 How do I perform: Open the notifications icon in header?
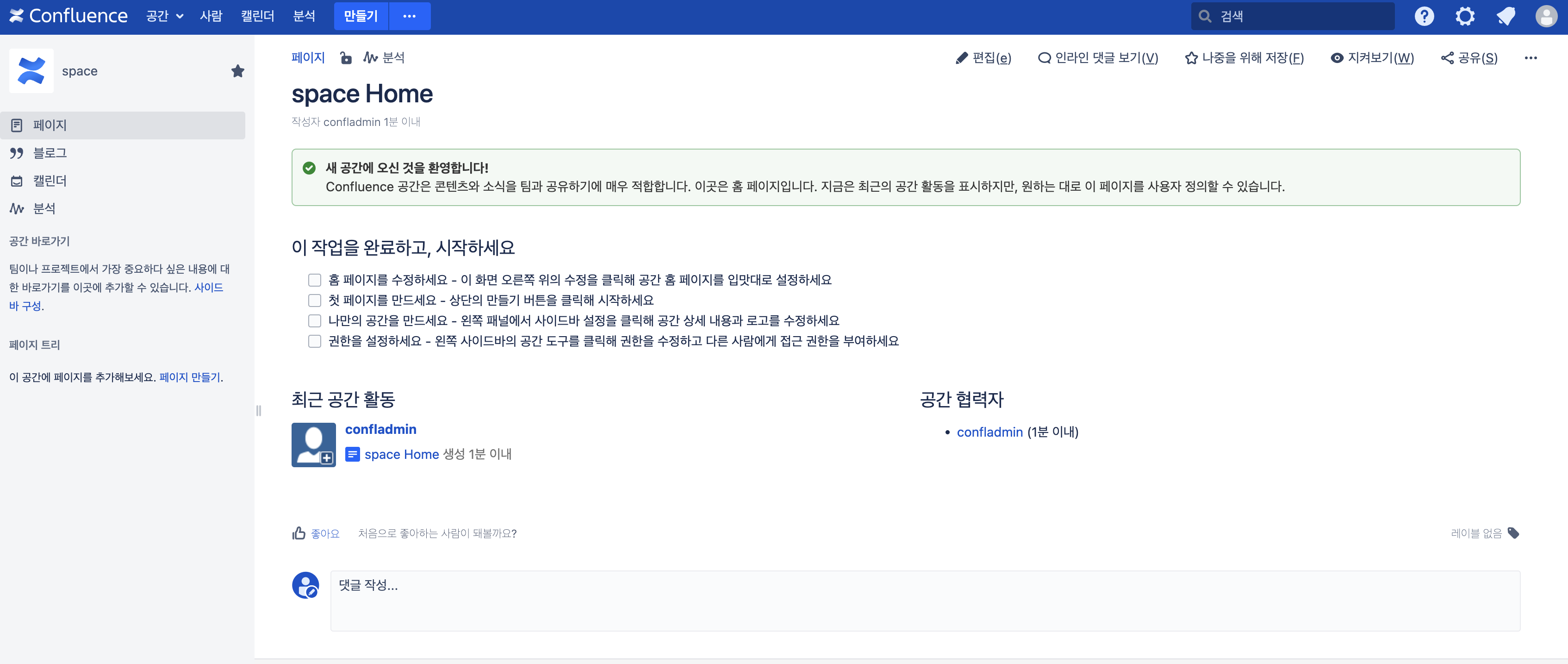pos(1506,17)
